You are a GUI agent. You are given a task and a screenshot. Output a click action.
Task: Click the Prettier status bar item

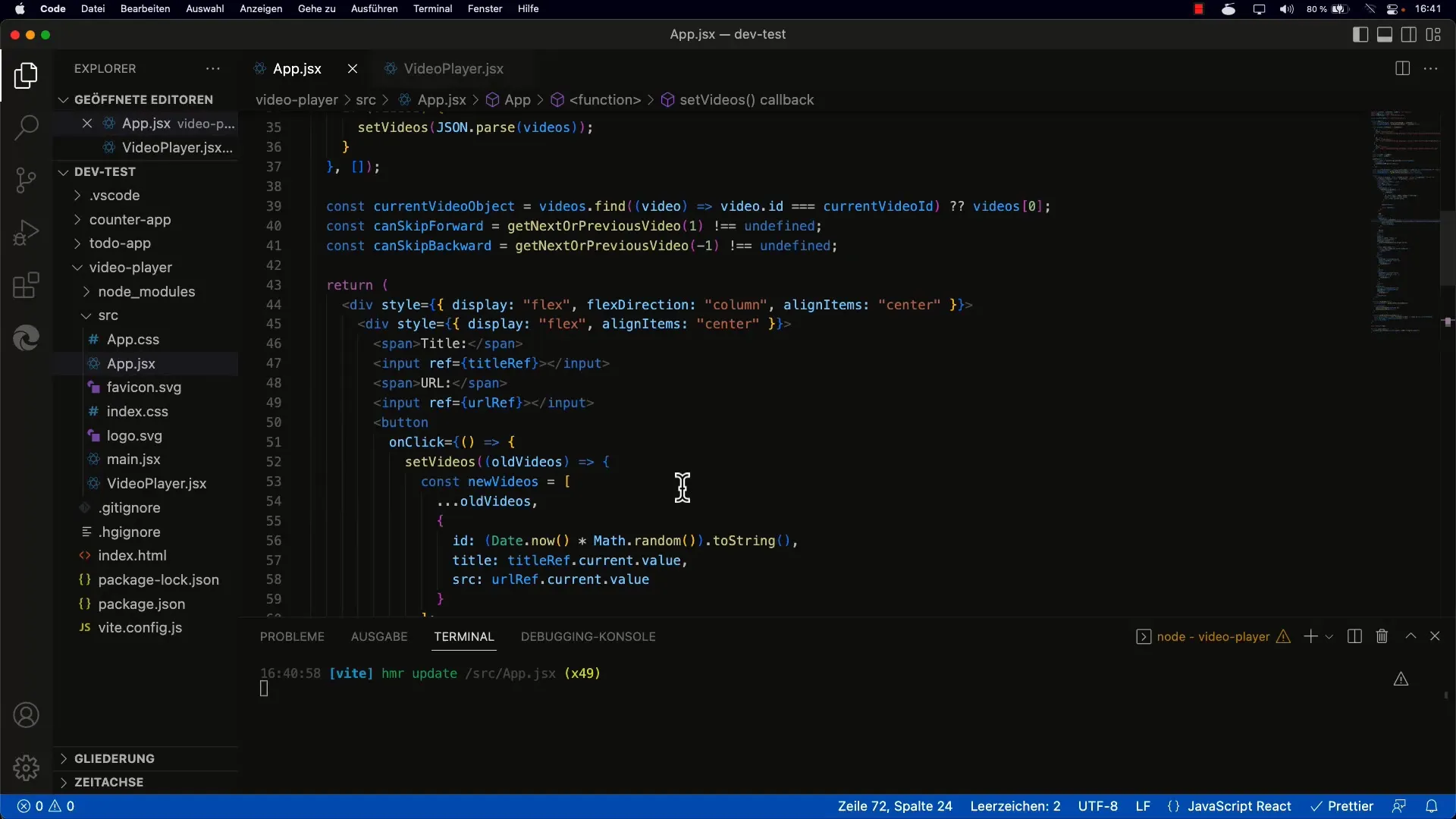(1342, 806)
